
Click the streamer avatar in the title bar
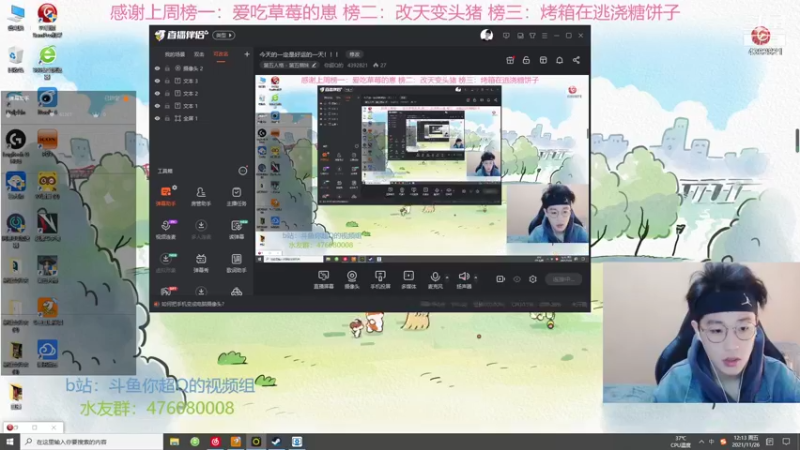[x=486, y=35]
